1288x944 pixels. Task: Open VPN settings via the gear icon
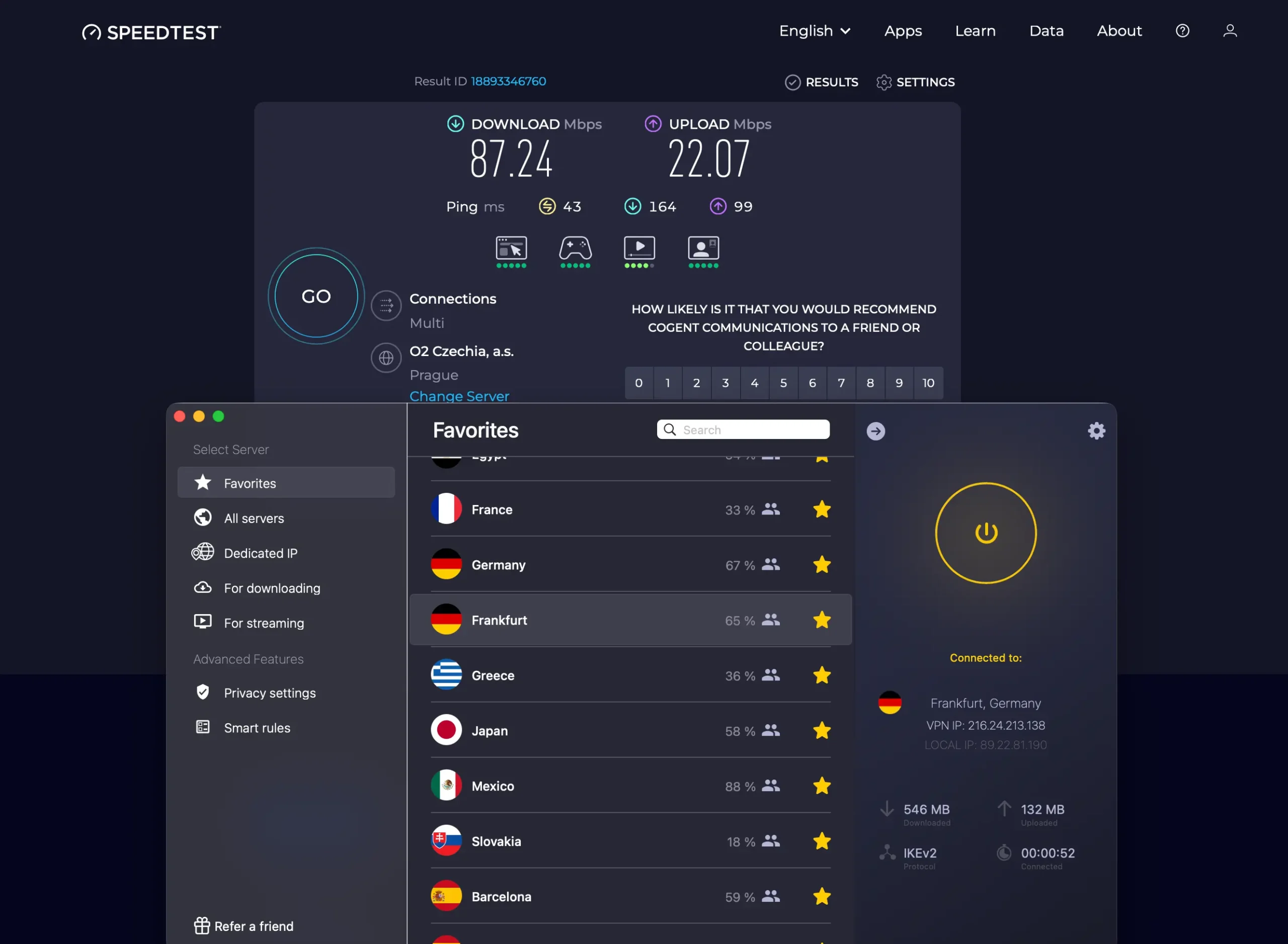[x=1096, y=431]
